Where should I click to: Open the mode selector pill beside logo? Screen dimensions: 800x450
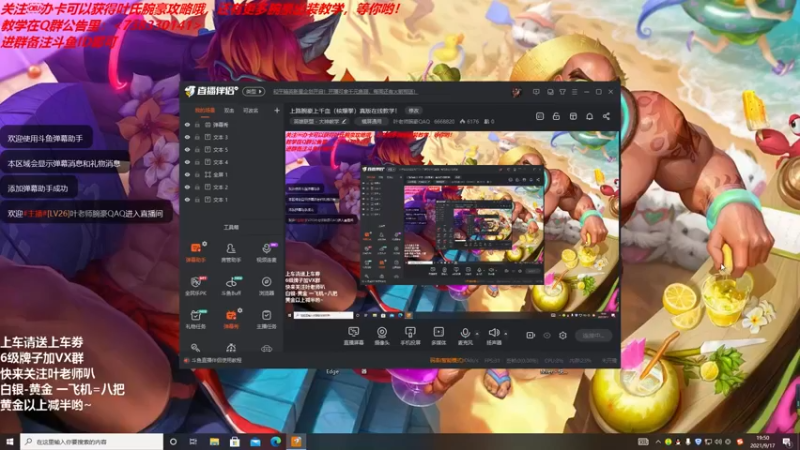pyautogui.click(x=254, y=92)
